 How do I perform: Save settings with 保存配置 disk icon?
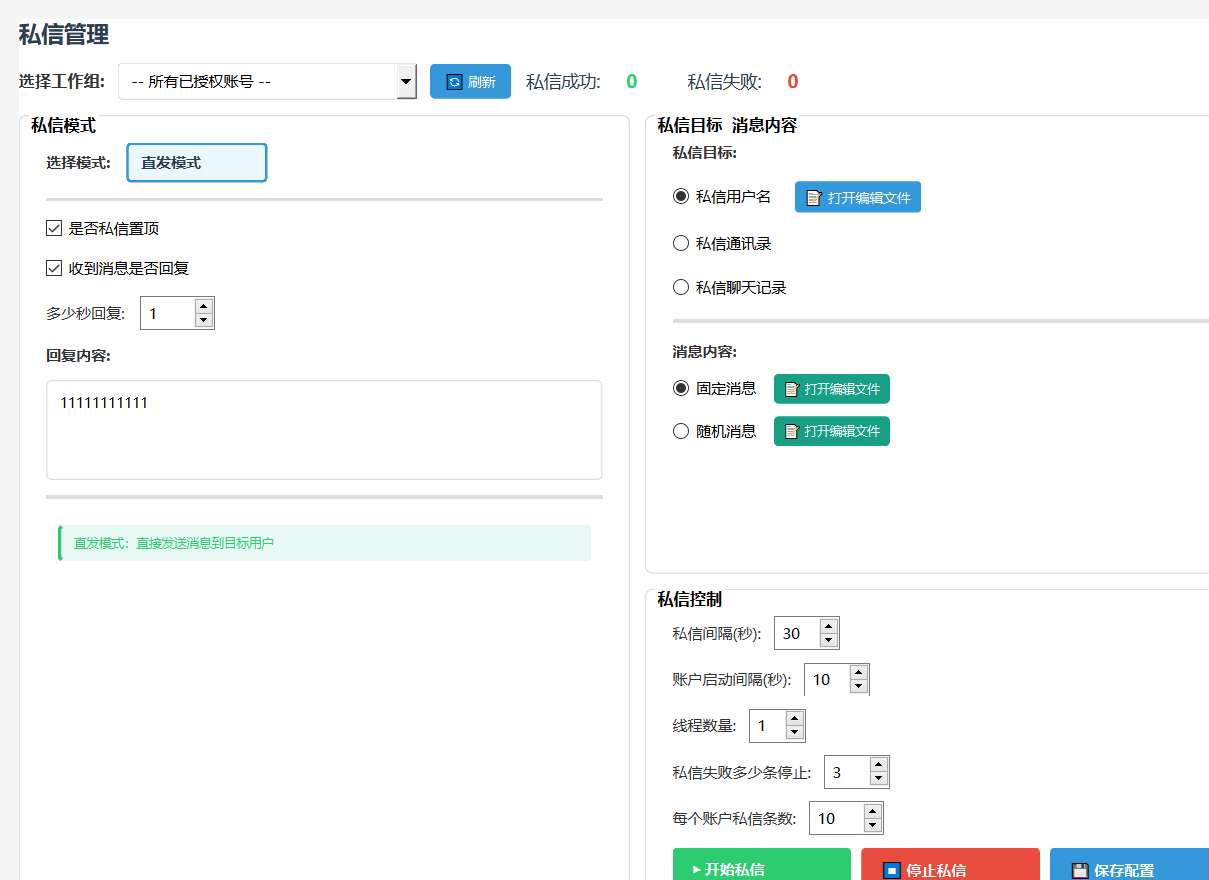pyautogui.click(x=1080, y=870)
